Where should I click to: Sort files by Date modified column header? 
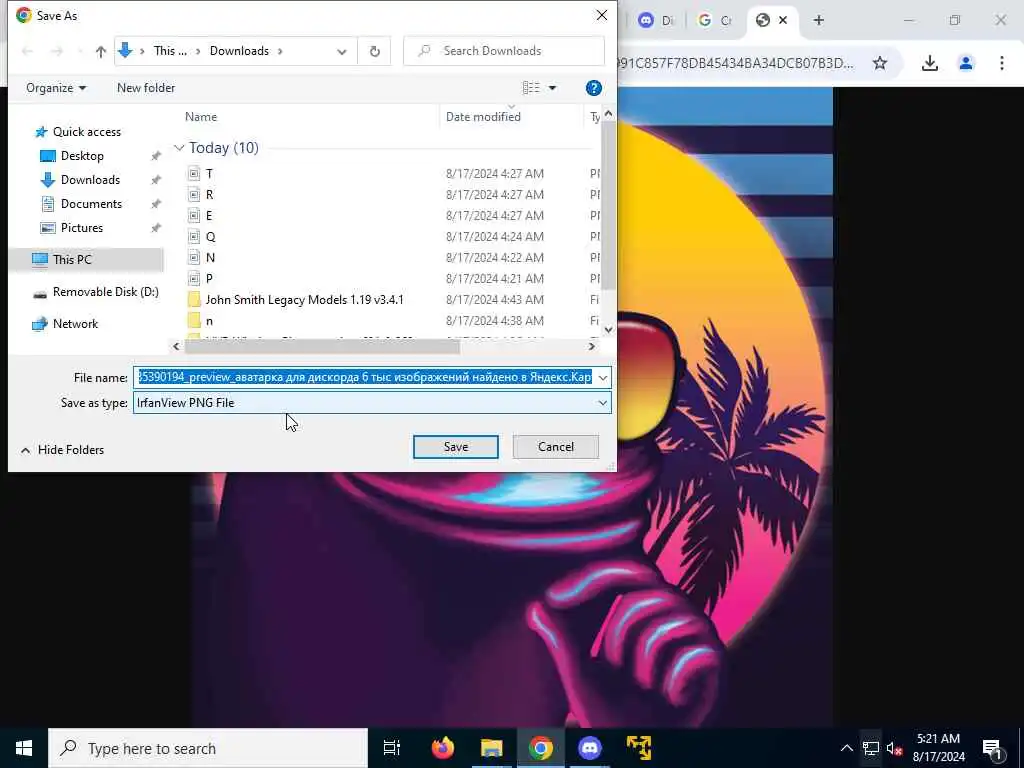483,117
